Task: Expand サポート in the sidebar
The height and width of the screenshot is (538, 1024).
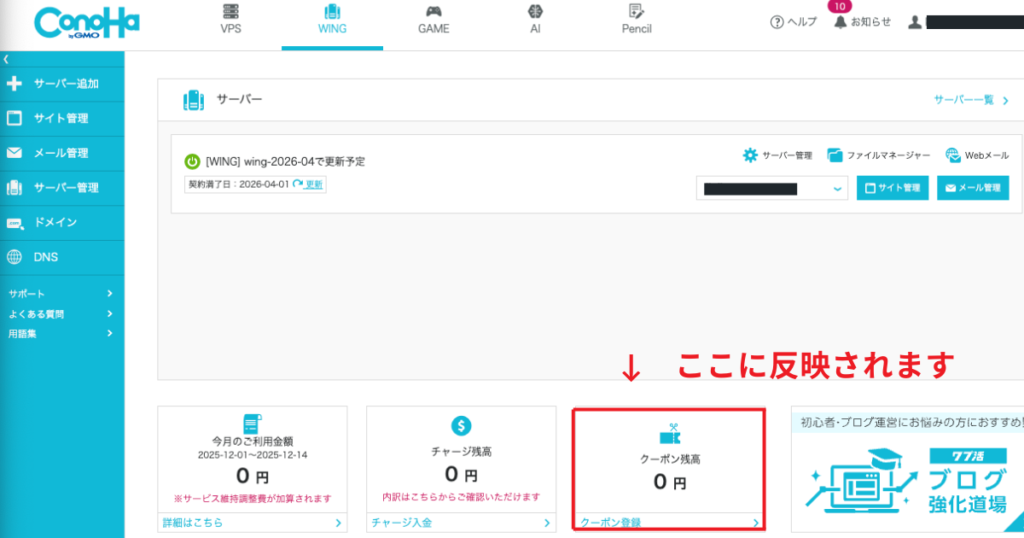Action: point(61,294)
